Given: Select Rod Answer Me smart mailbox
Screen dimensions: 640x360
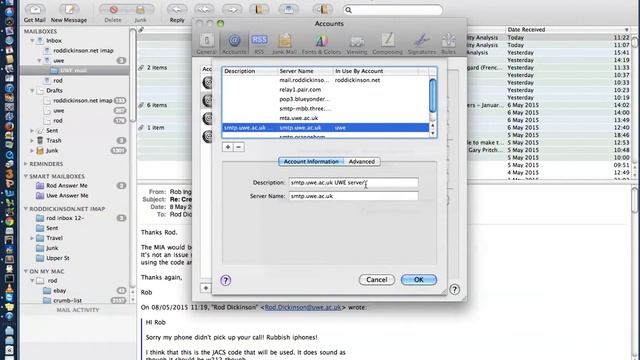Looking at the screenshot, I should pyautogui.click(x=67, y=186).
